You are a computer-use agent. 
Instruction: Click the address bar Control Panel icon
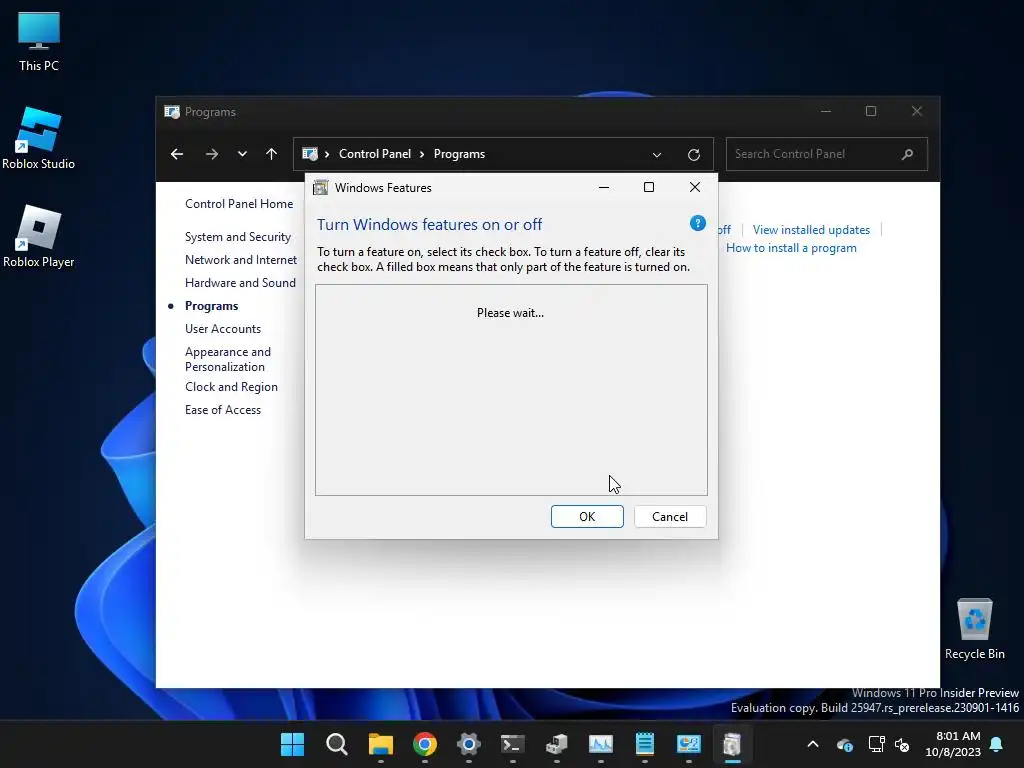pos(310,154)
